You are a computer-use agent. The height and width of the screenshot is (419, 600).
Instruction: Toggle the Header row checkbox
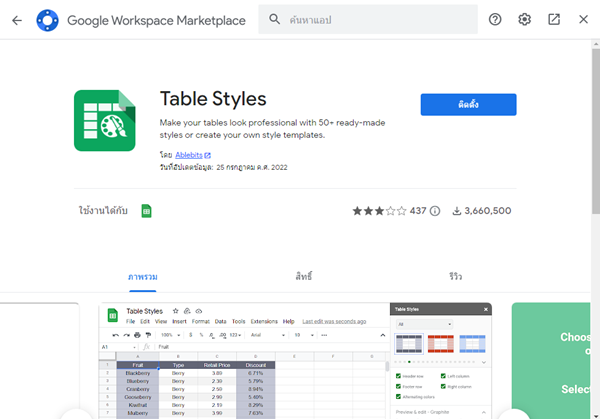point(398,376)
